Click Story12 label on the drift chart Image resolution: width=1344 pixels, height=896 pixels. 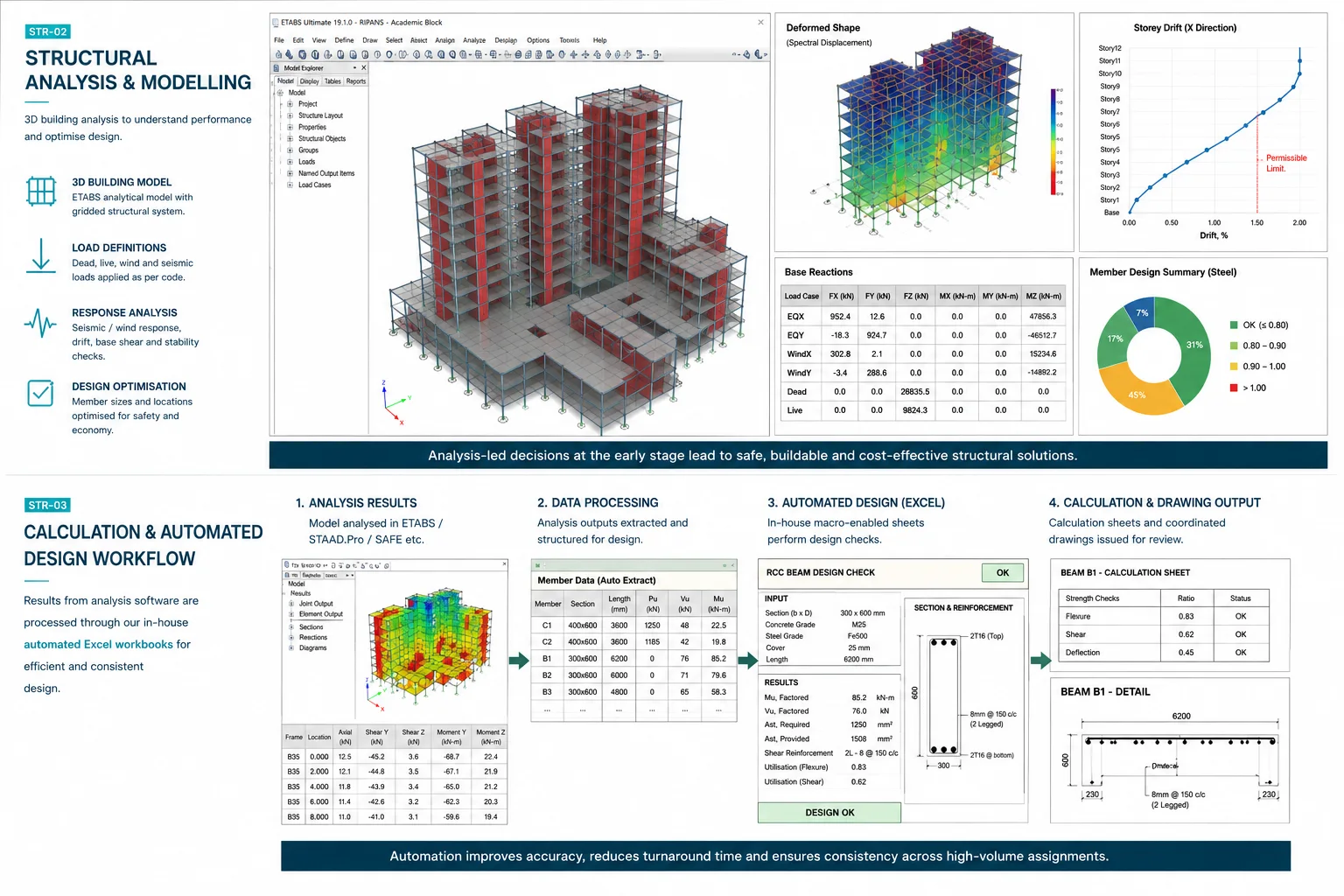coord(1109,48)
